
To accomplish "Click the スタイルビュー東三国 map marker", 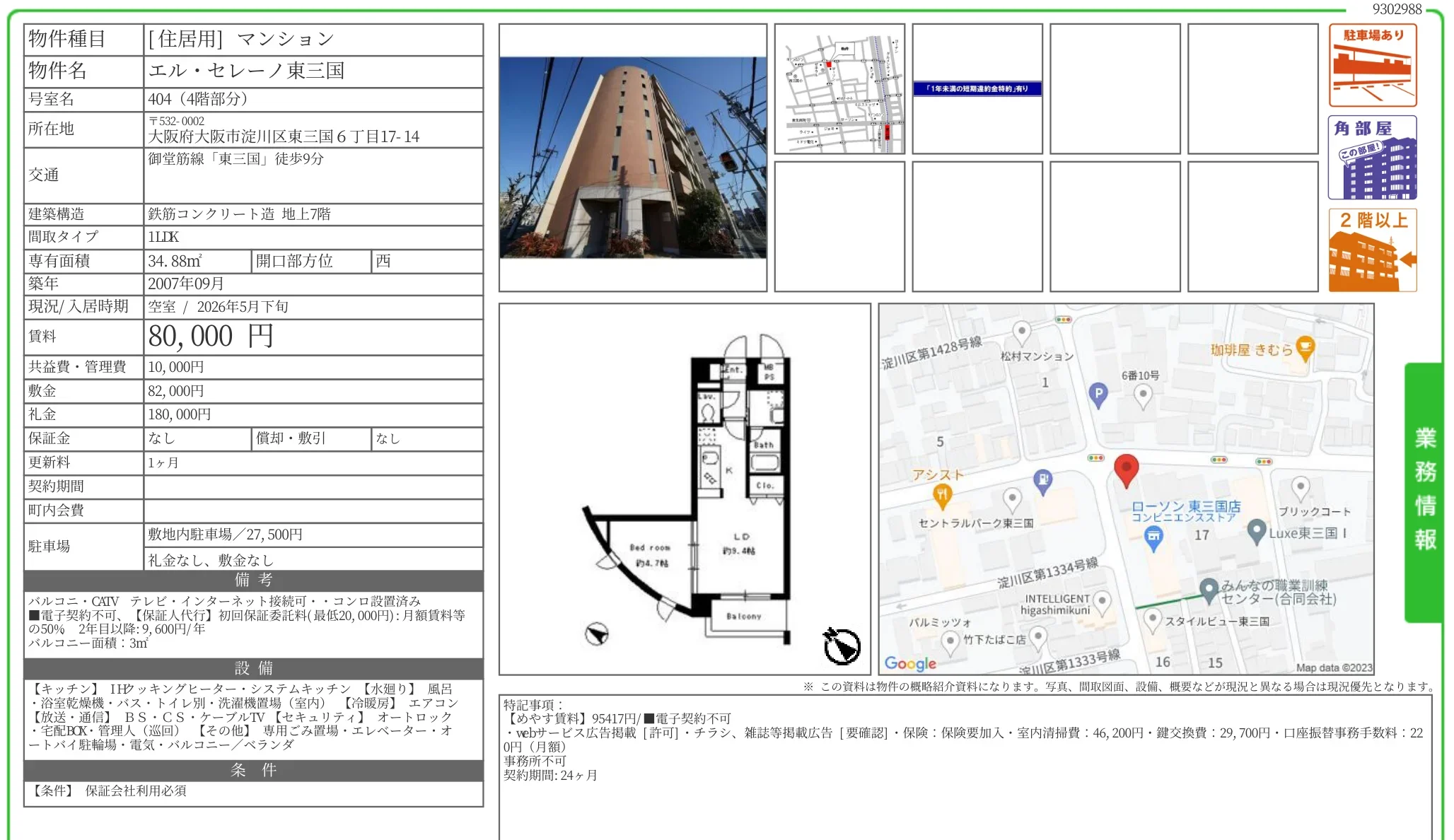I will [1153, 619].
